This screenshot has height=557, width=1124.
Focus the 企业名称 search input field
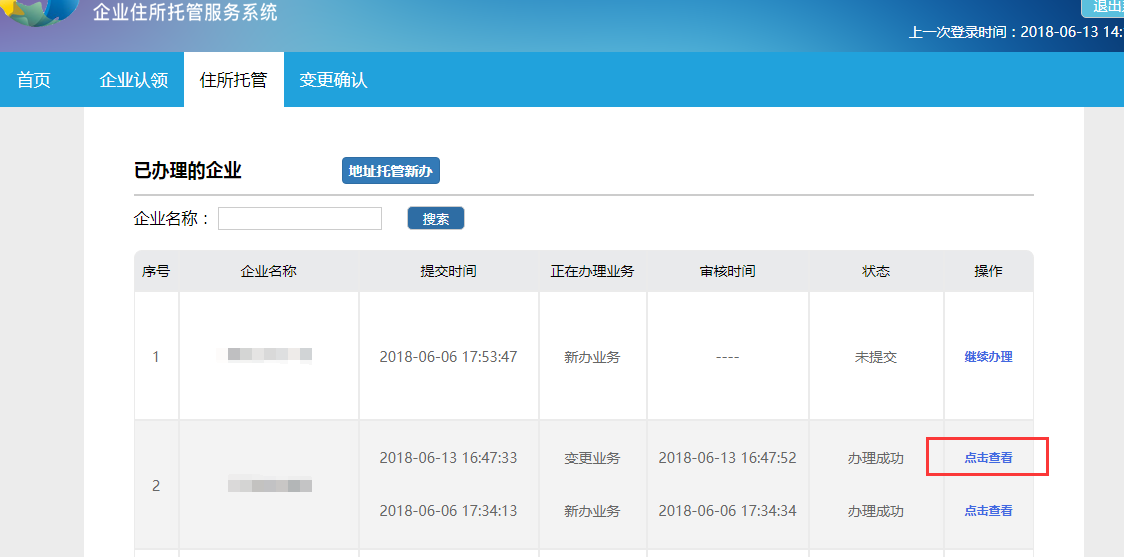point(300,219)
